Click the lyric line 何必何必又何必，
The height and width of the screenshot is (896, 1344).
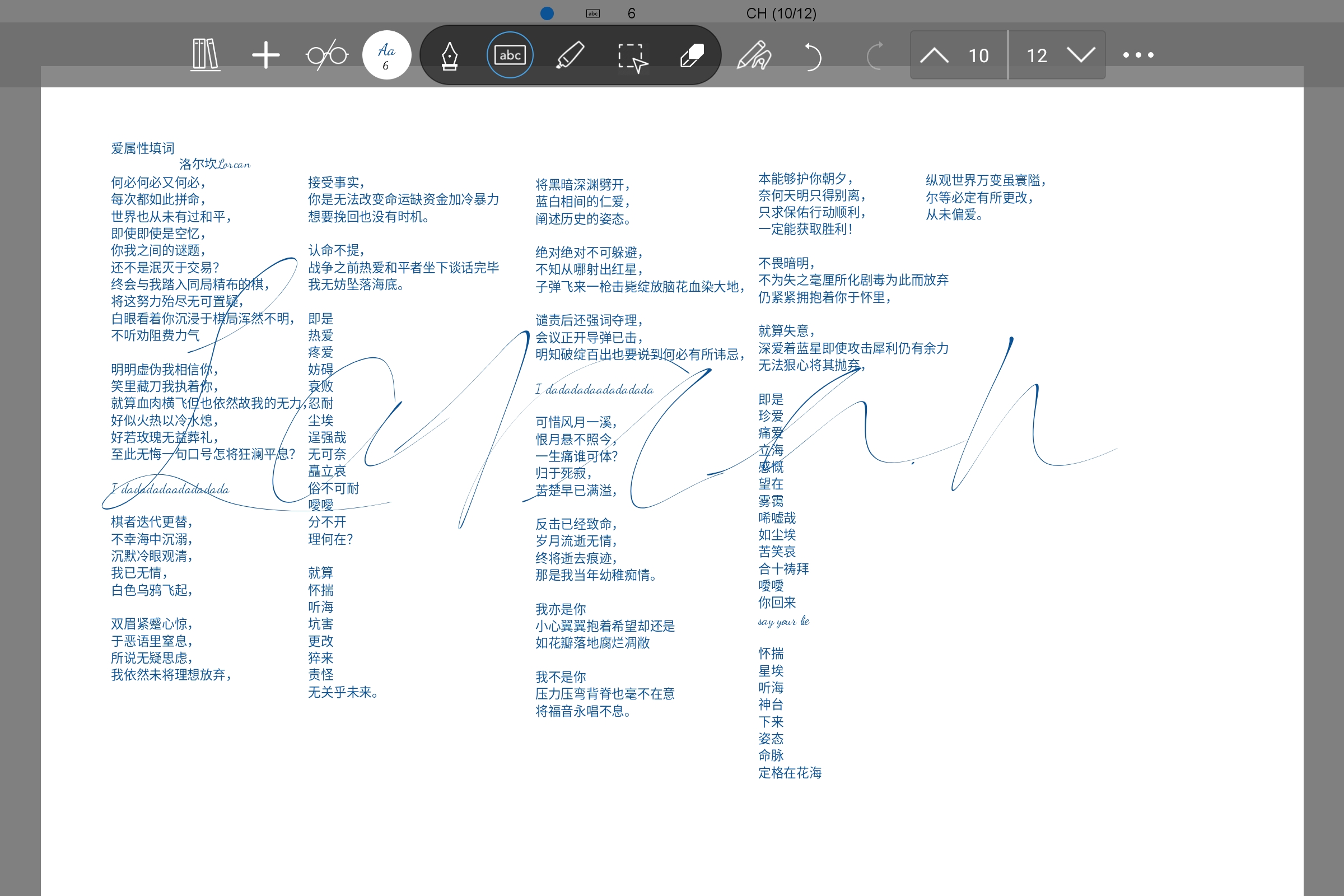[x=158, y=183]
